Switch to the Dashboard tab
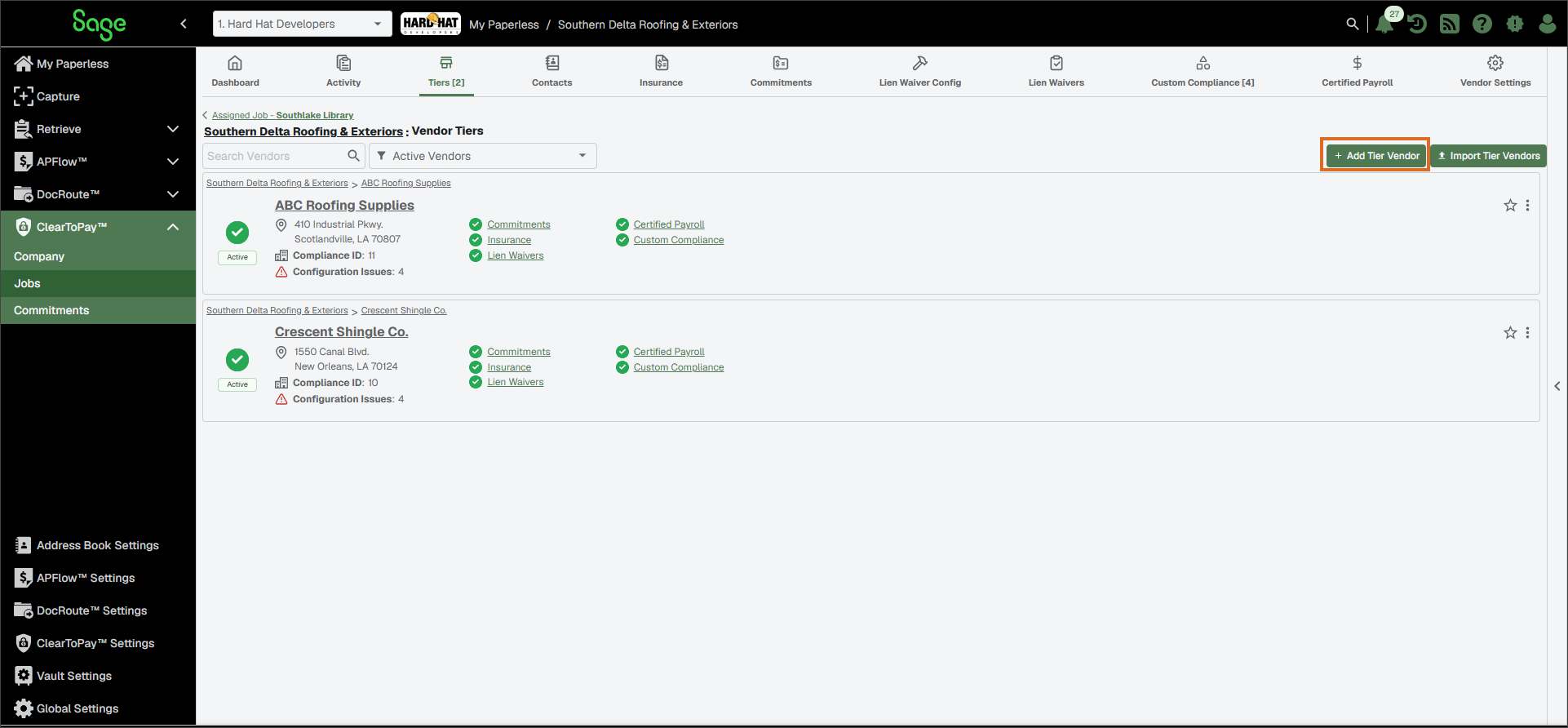Screen dimensions: 1568x728 tap(235, 71)
